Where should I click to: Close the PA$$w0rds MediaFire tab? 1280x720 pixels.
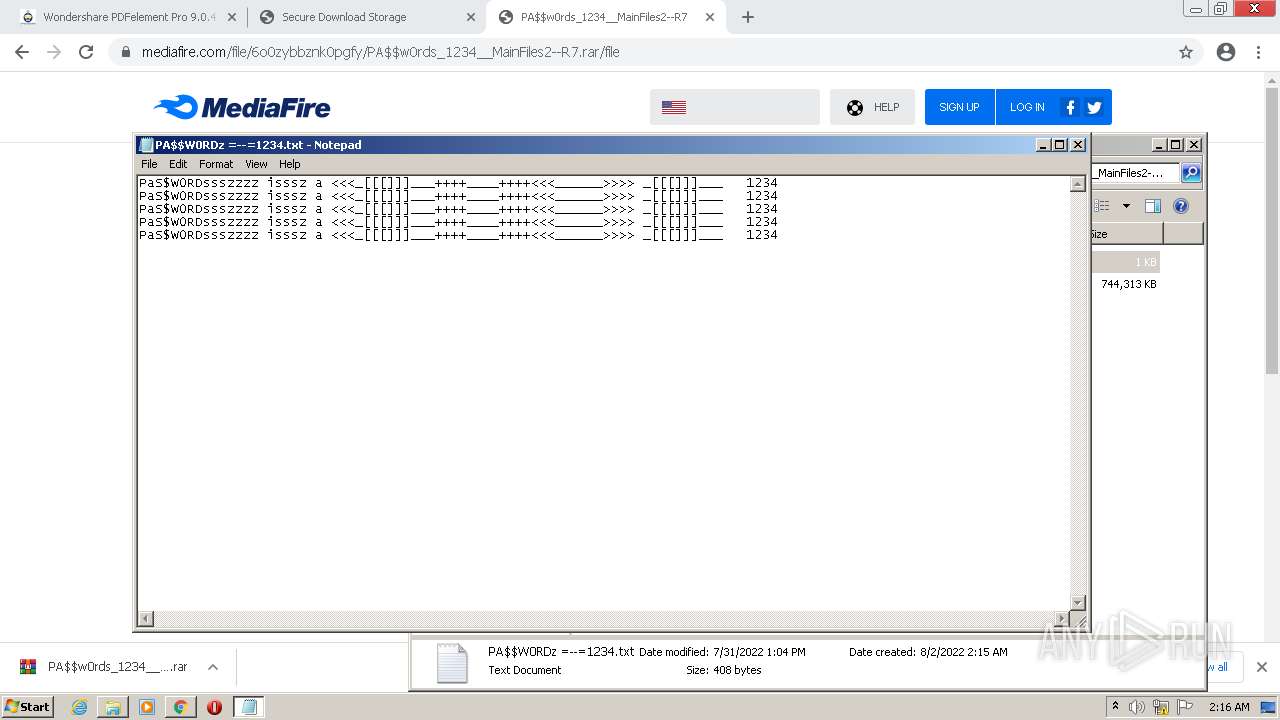(x=710, y=17)
